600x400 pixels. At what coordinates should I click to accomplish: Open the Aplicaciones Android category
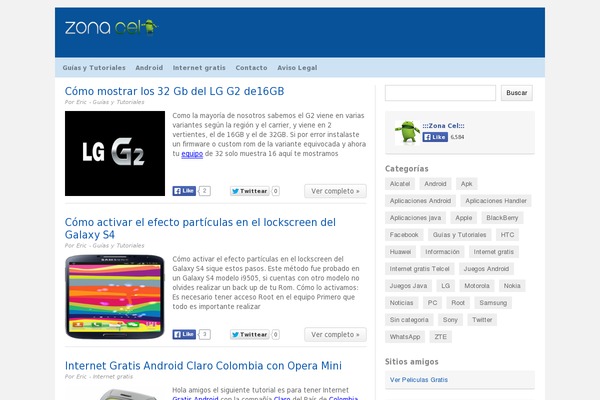click(420, 201)
